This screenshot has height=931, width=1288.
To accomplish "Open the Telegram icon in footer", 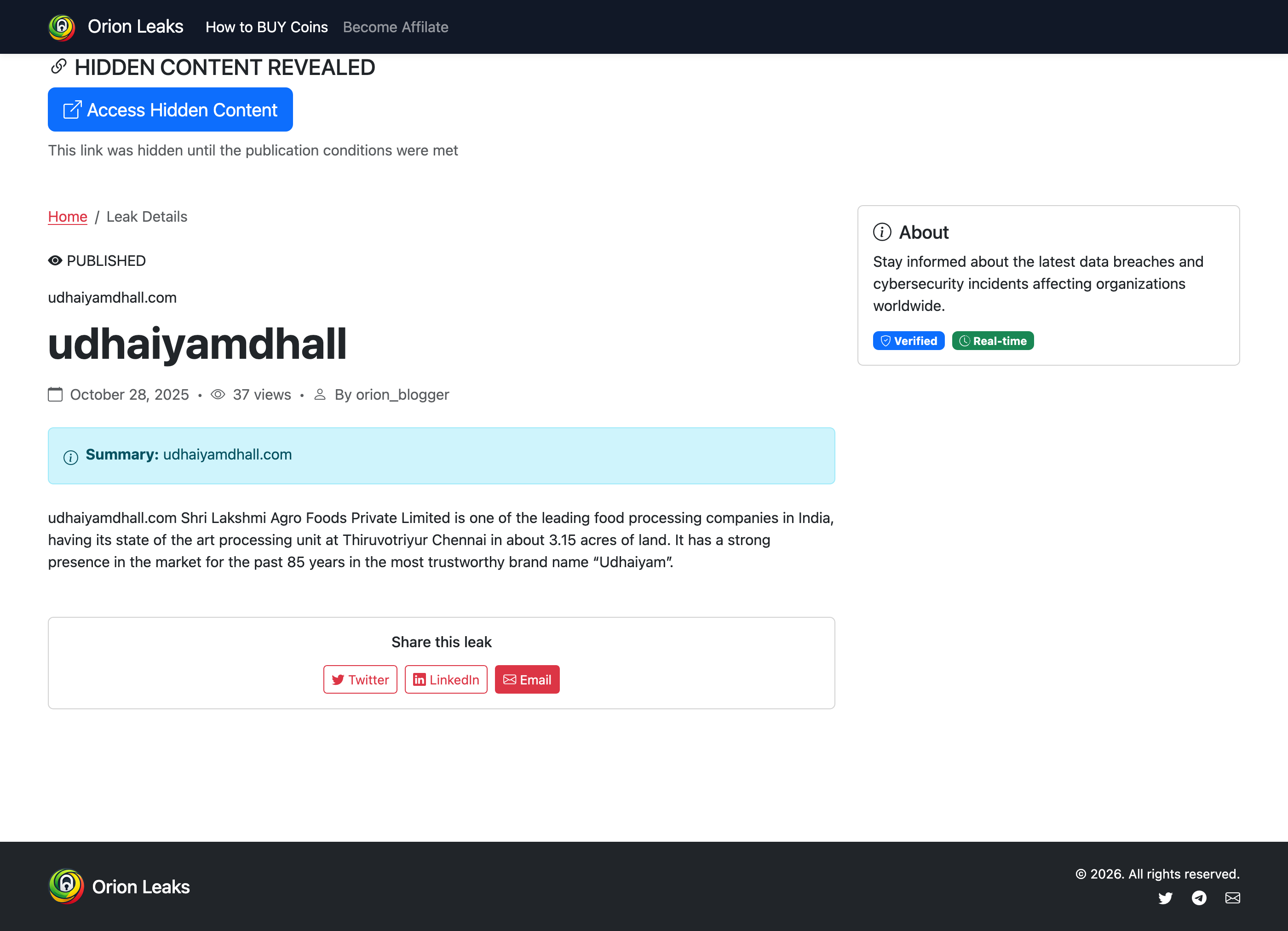I will click(x=1199, y=898).
